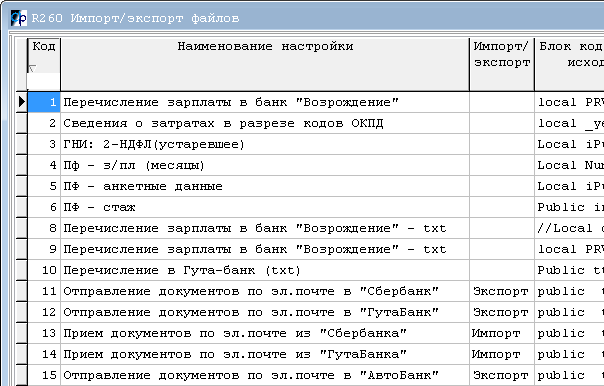Click row selector for row 6
The image size is (604, 386).
[22, 207]
